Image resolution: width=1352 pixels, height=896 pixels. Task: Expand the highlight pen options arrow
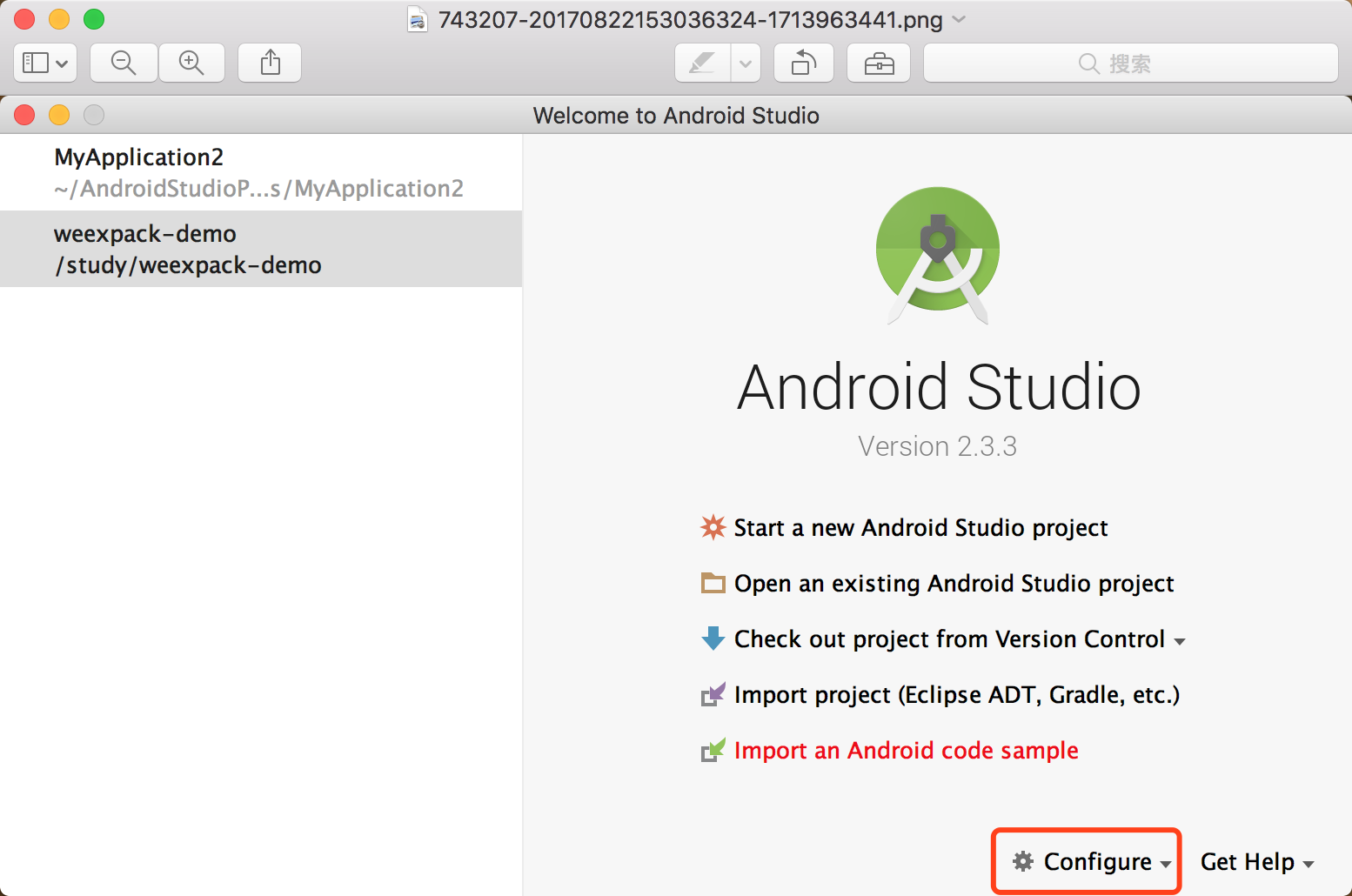coord(746,63)
